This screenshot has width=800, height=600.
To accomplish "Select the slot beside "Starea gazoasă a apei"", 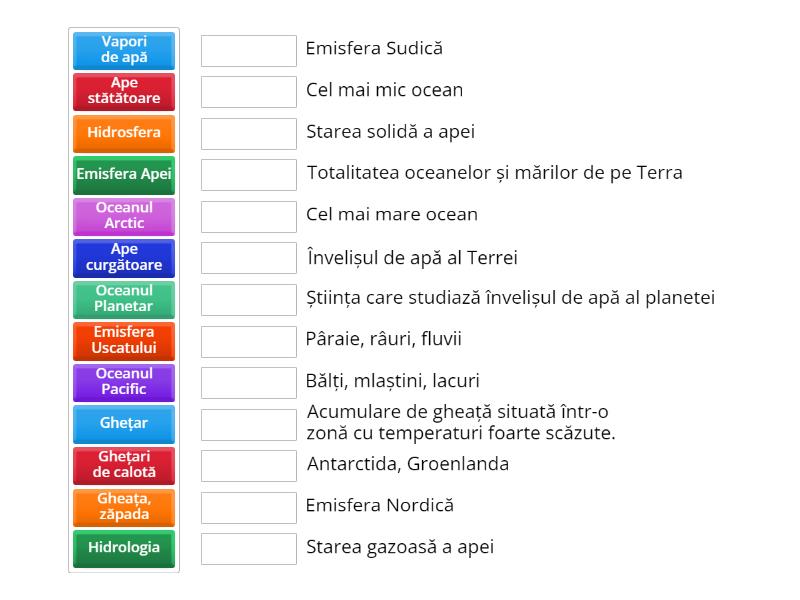I will pos(248,548).
